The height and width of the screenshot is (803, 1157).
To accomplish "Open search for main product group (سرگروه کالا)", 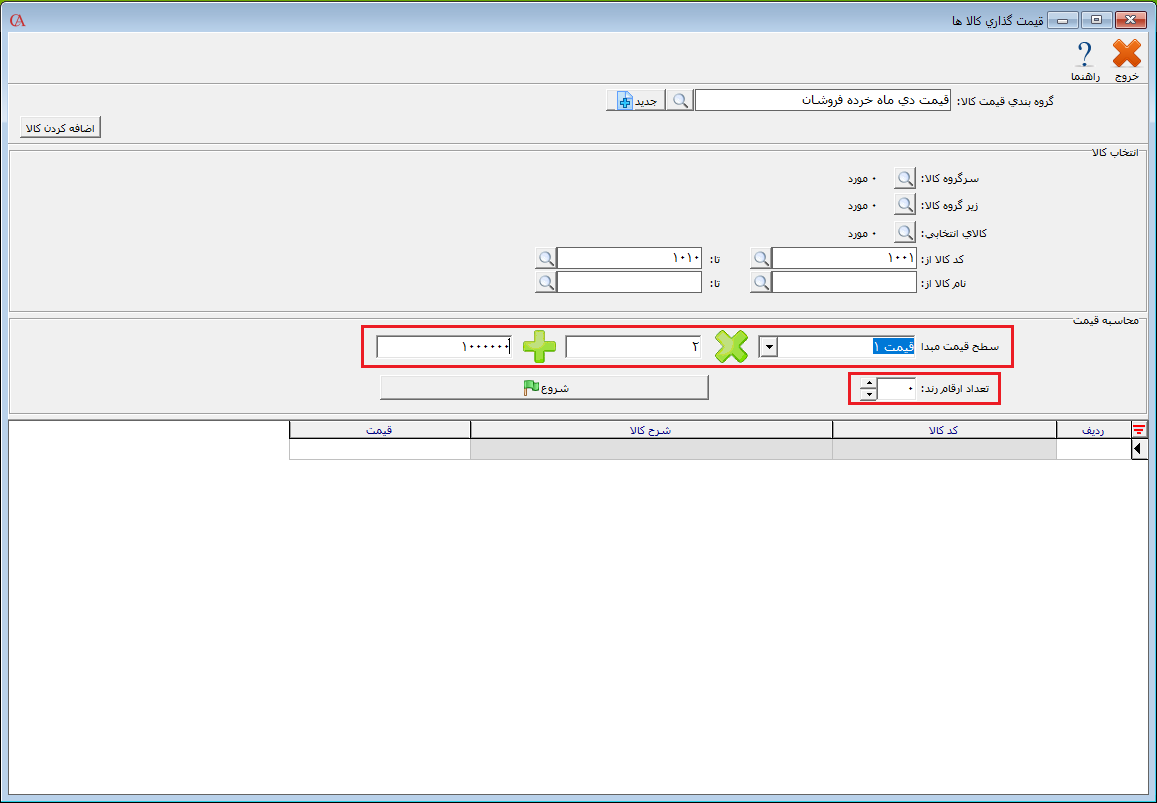I will 904,179.
